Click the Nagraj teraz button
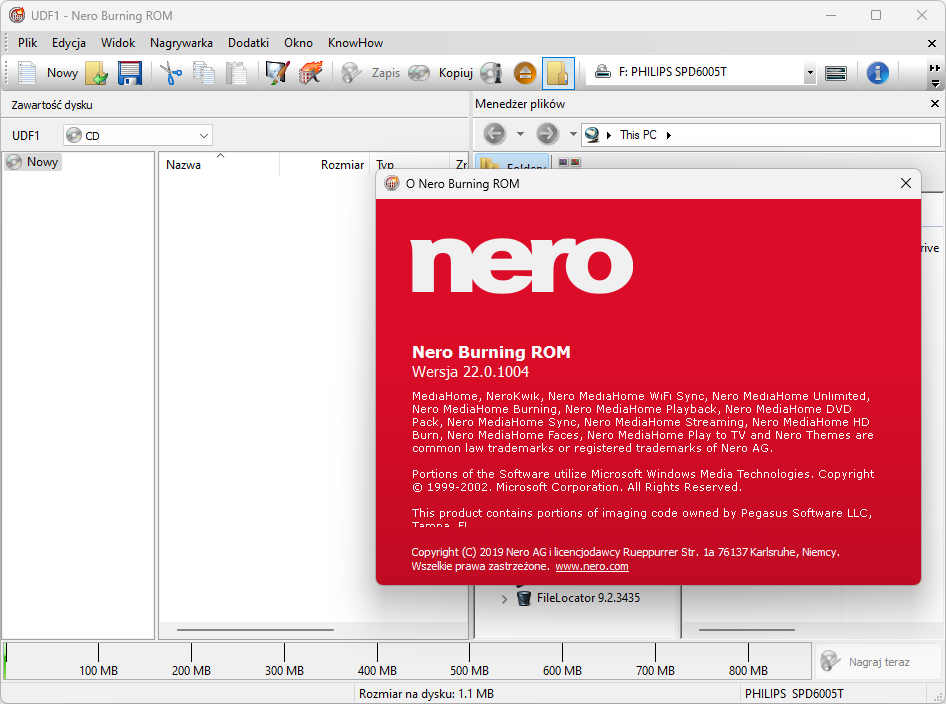The width and height of the screenshot is (946, 704). click(878, 662)
